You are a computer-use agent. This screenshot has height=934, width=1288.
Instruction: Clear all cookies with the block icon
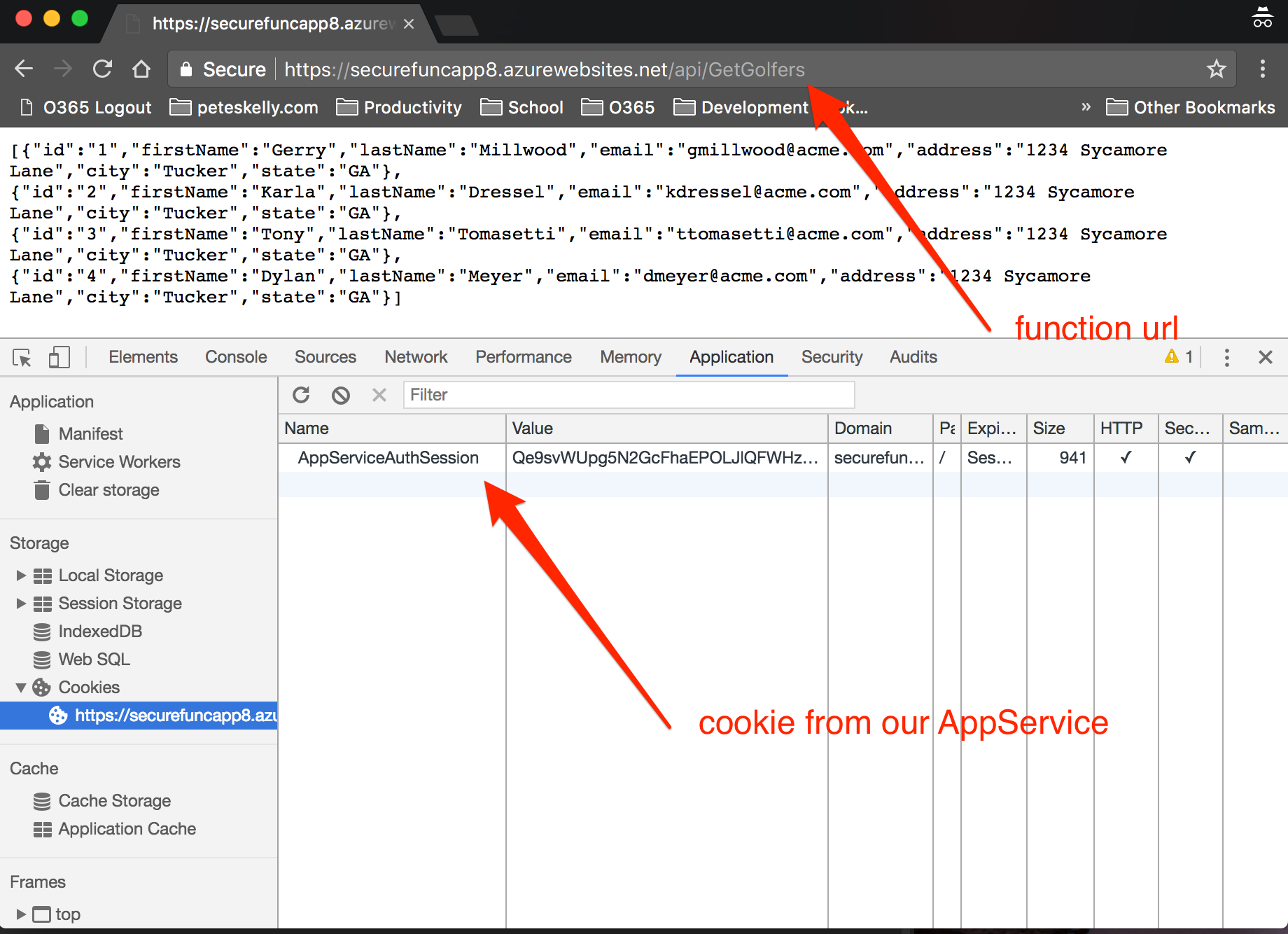[340, 394]
